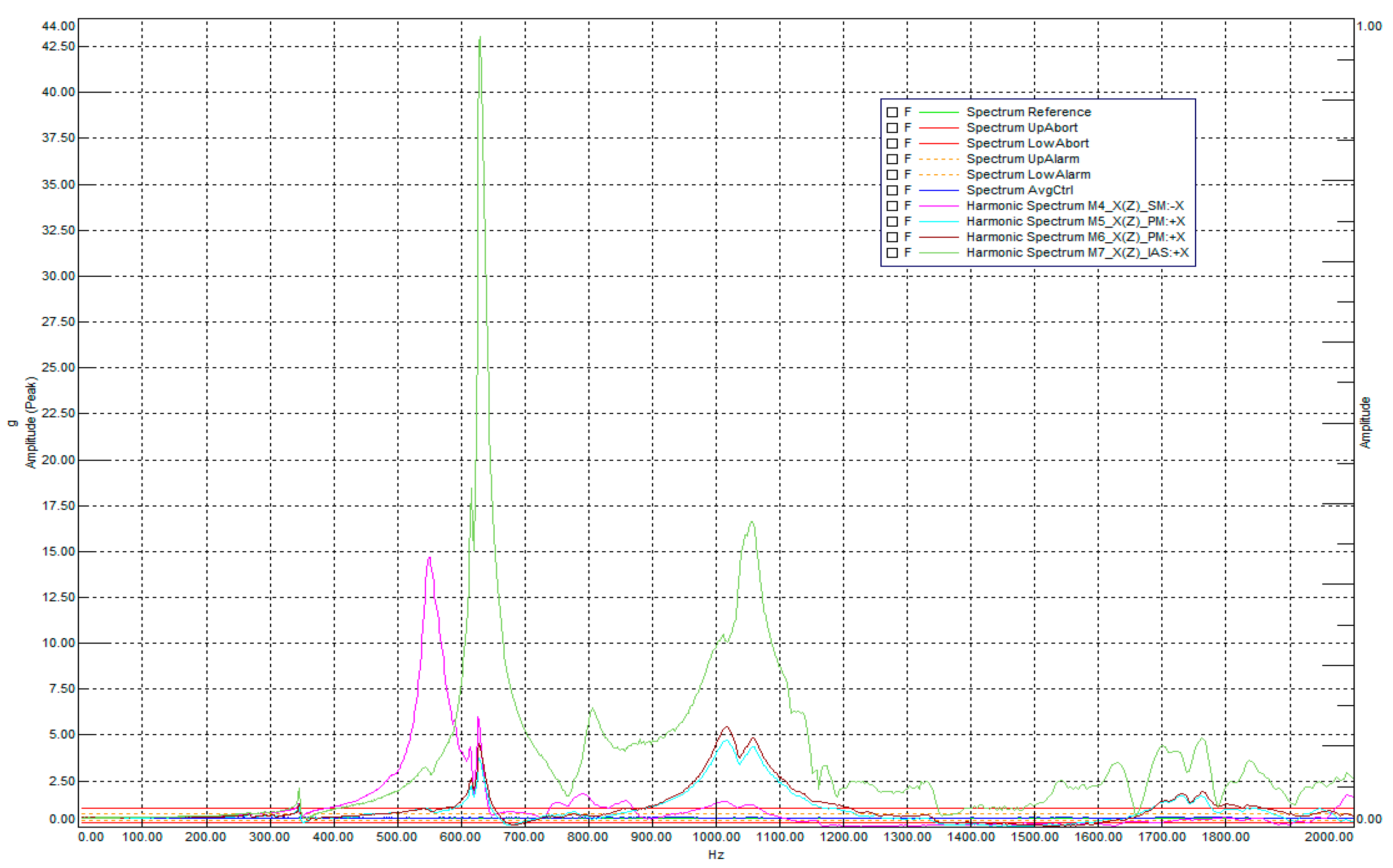Toggle the M6_X(Z)_PM harmonic spectrum checkbox
The image size is (1393, 868).
(x=892, y=237)
